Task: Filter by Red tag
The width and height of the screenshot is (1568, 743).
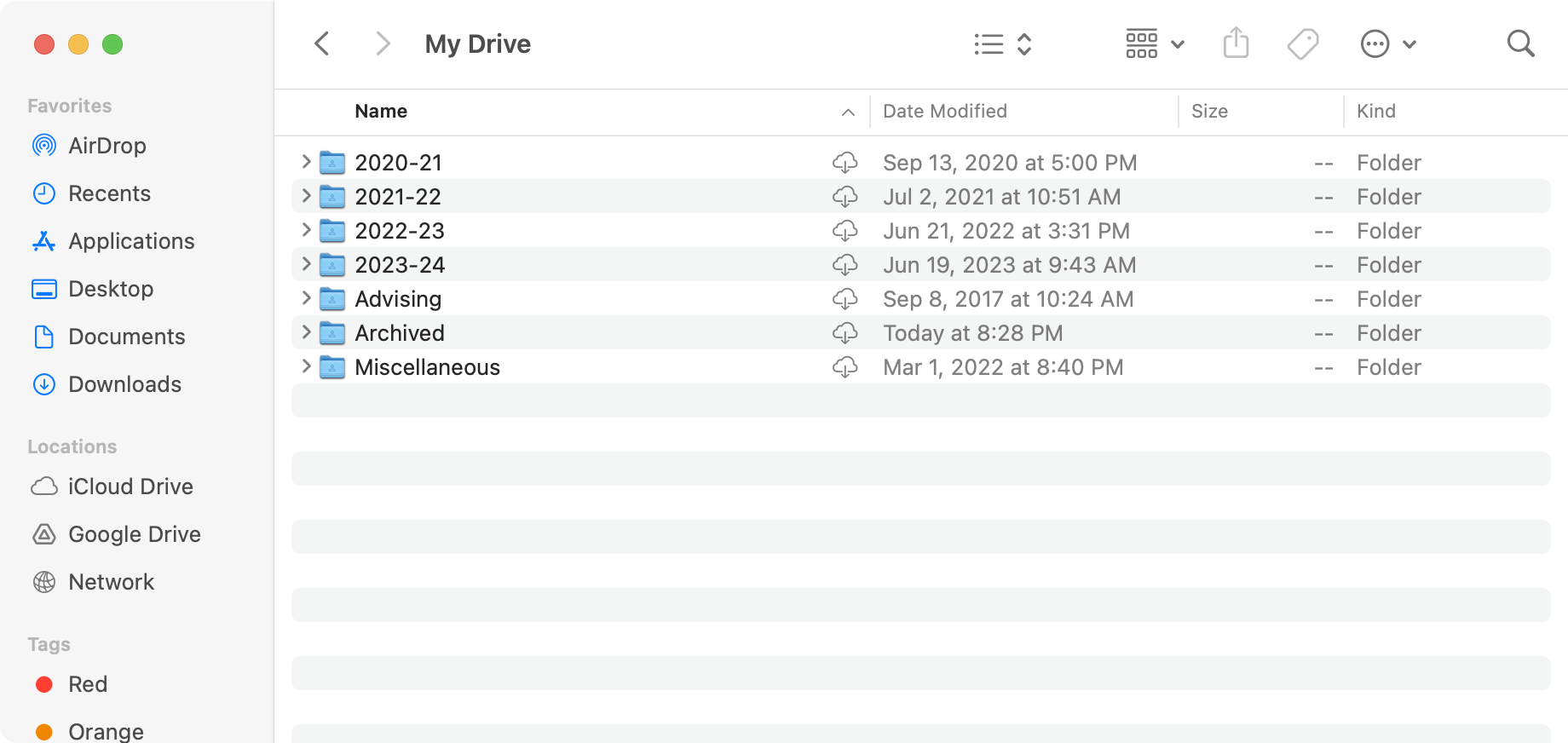Action: point(87,684)
